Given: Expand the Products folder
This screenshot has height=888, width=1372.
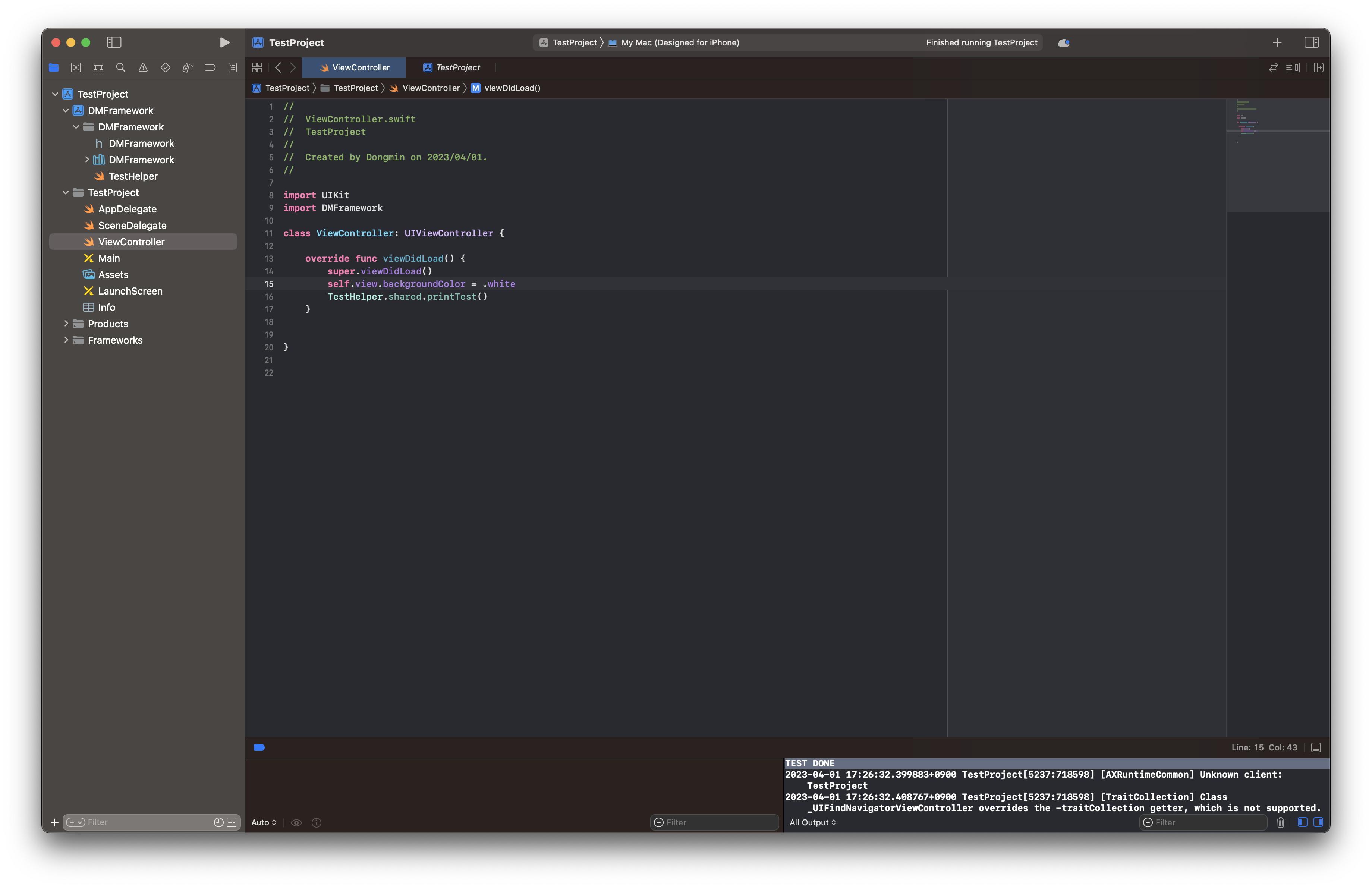Looking at the screenshot, I should point(66,324).
